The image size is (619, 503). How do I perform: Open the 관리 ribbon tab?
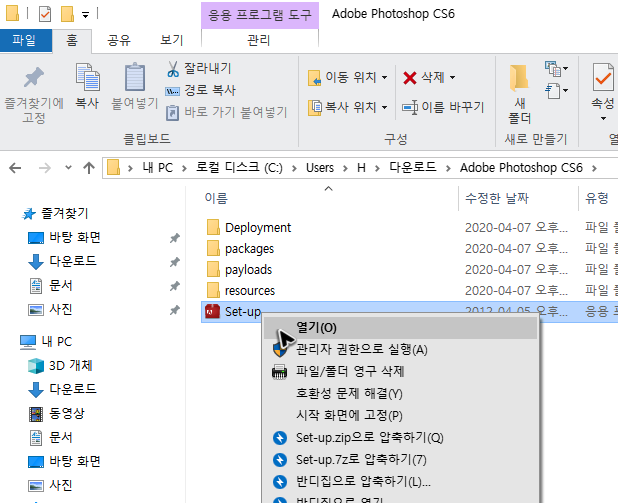(259, 41)
